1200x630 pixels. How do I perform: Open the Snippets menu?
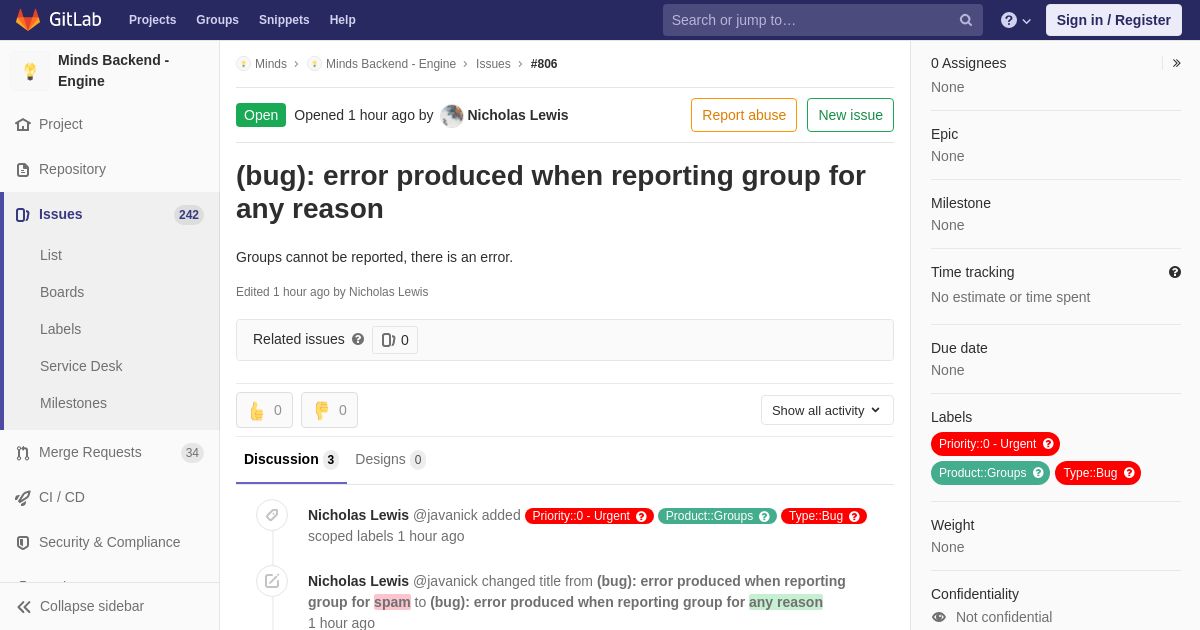[x=284, y=20]
